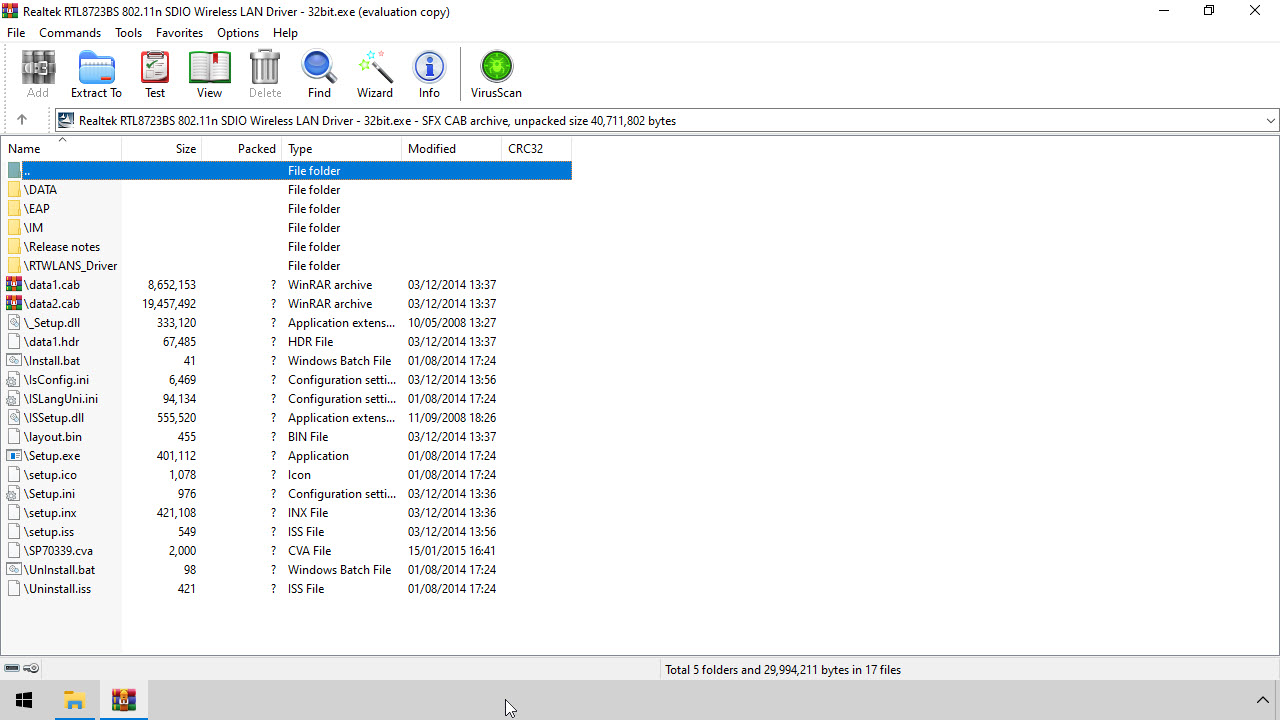Open WinRAR from the Windows taskbar
The width and height of the screenshot is (1280, 720).
(x=124, y=700)
